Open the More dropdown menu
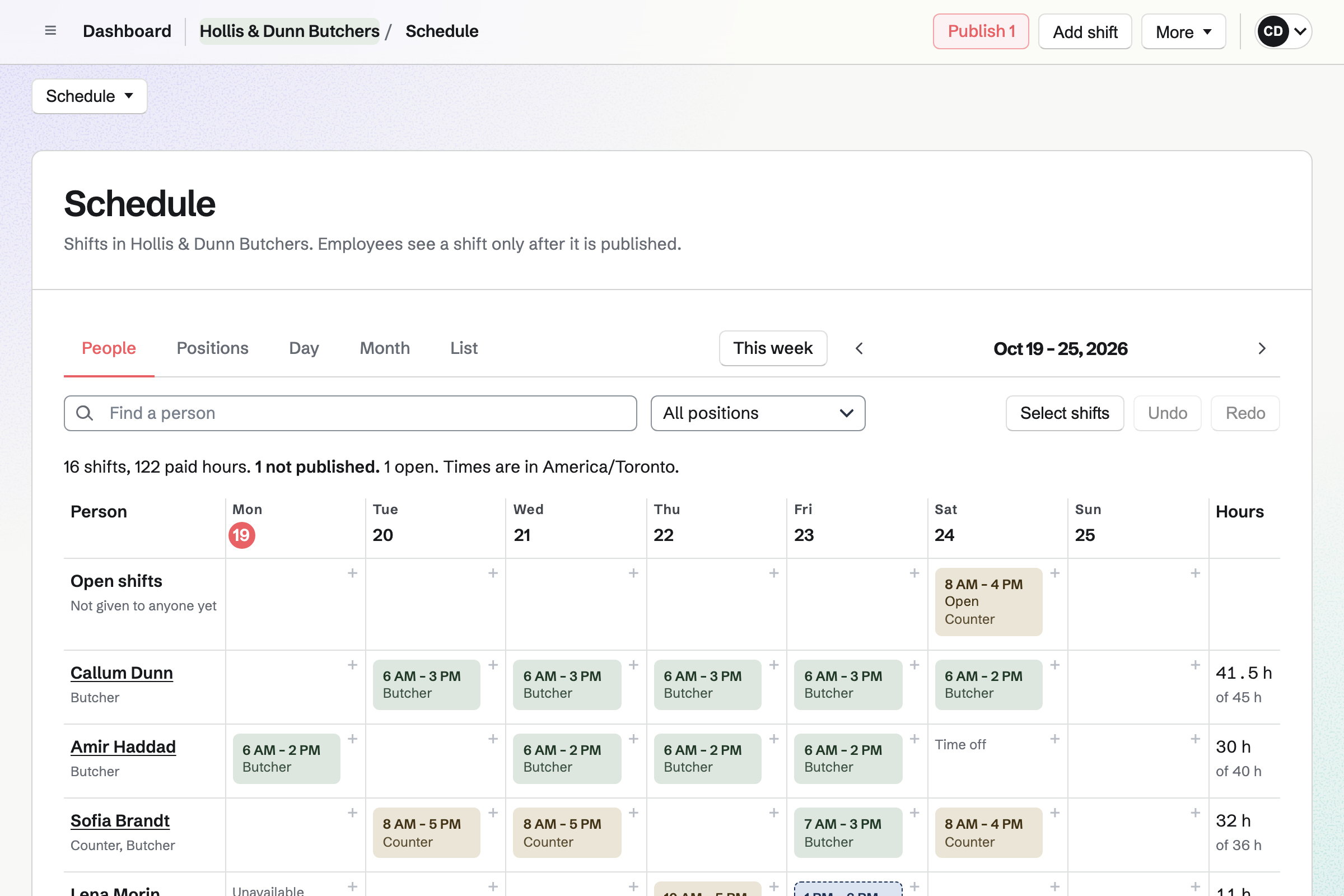This screenshot has height=896, width=1344. tap(1183, 31)
